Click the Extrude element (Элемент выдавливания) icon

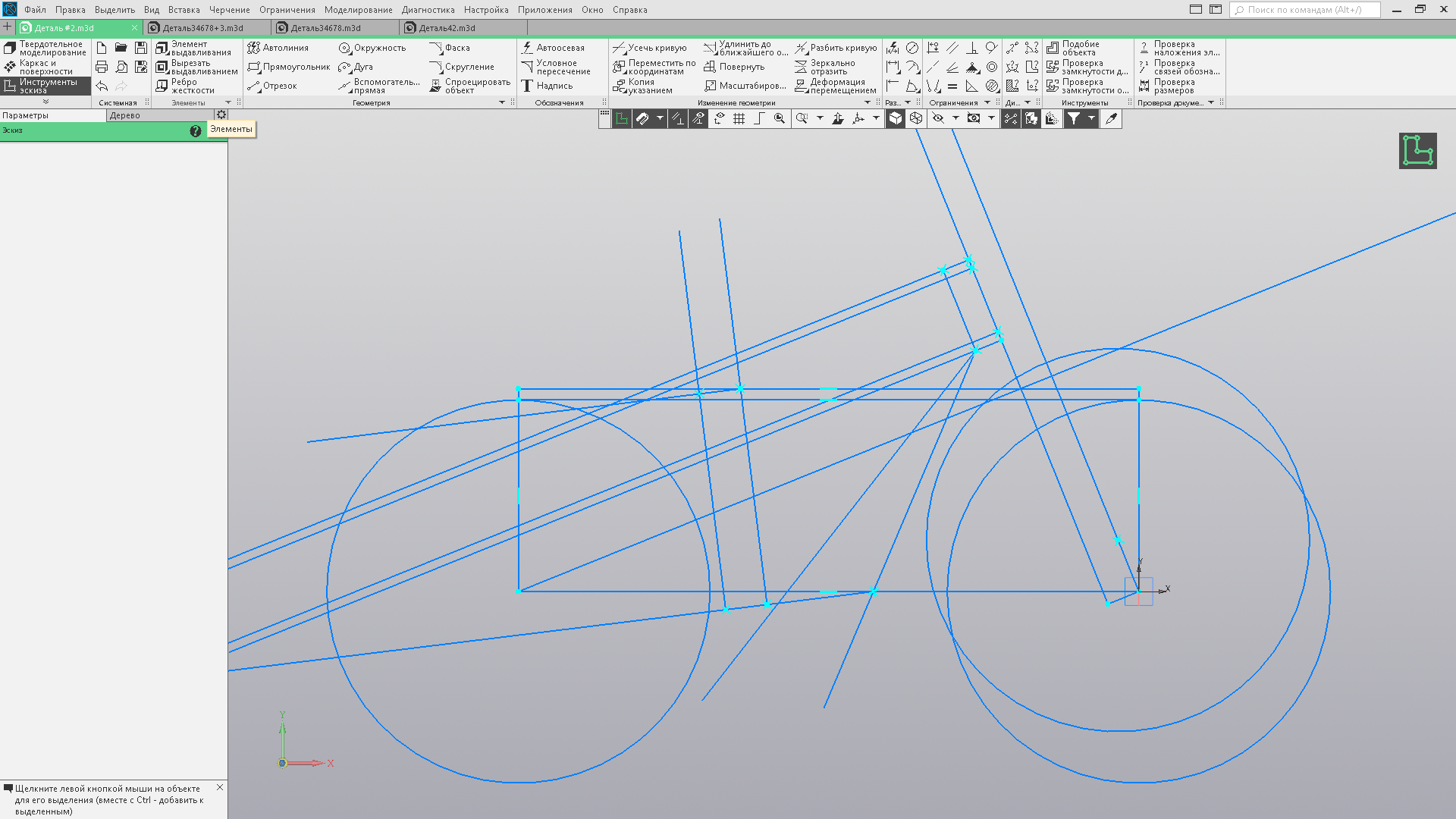tap(162, 48)
